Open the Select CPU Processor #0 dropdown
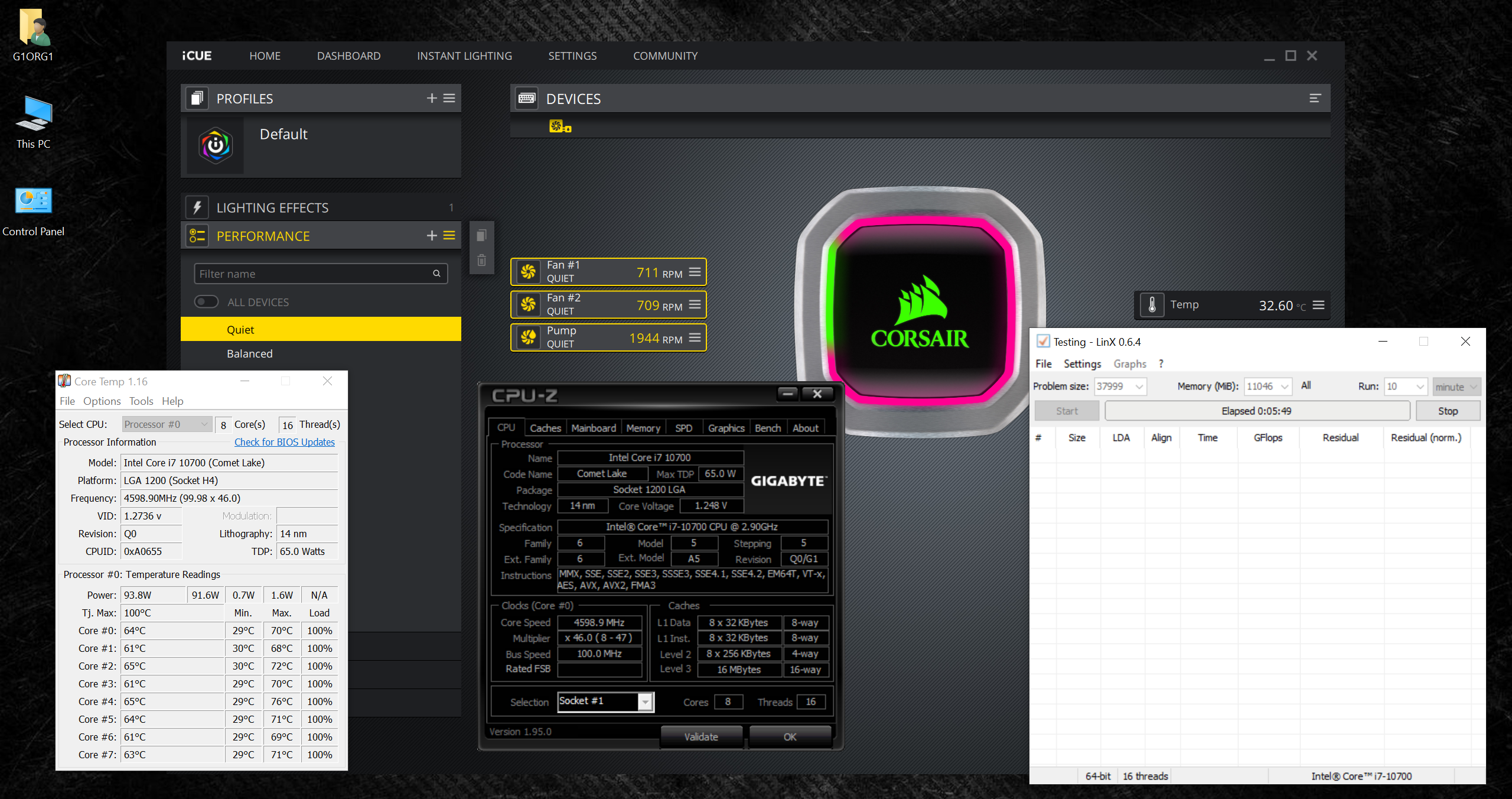Viewport: 1512px width, 799px height. pyautogui.click(x=167, y=424)
